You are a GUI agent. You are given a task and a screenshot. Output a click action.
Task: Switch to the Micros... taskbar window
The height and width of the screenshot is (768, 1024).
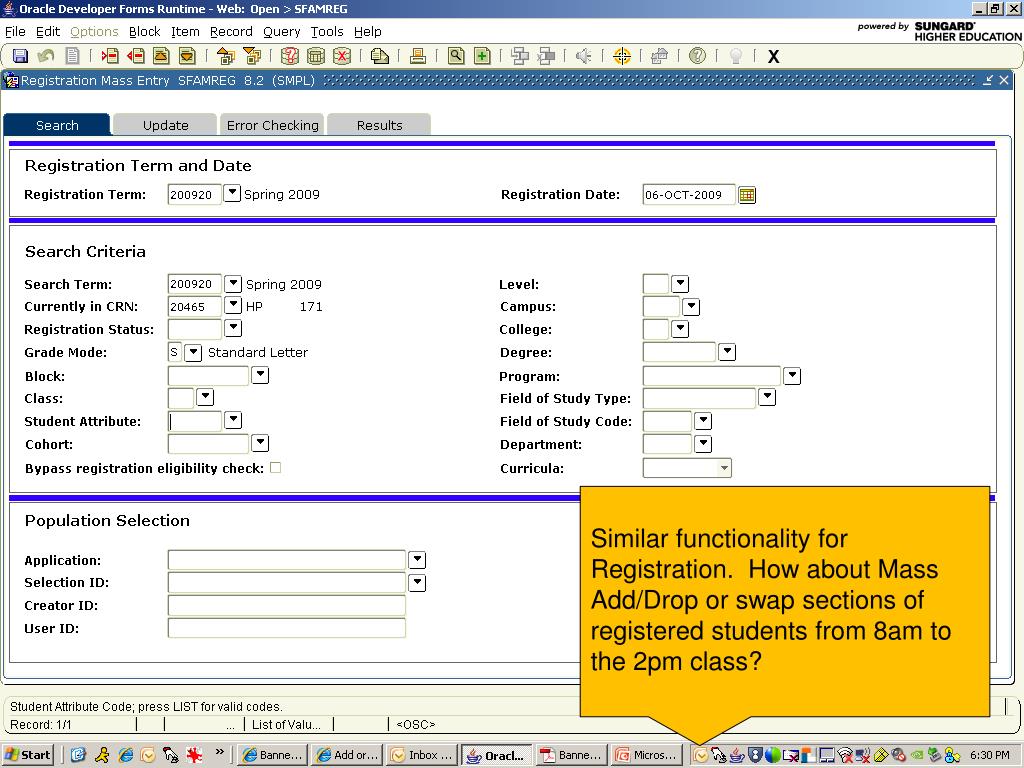coord(647,755)
